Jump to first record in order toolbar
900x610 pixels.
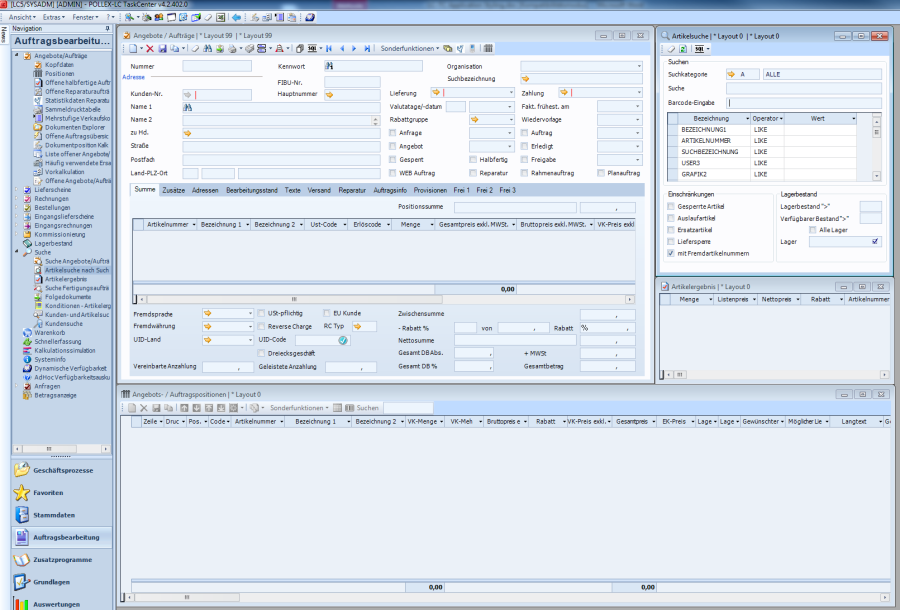tap(329, 48)
